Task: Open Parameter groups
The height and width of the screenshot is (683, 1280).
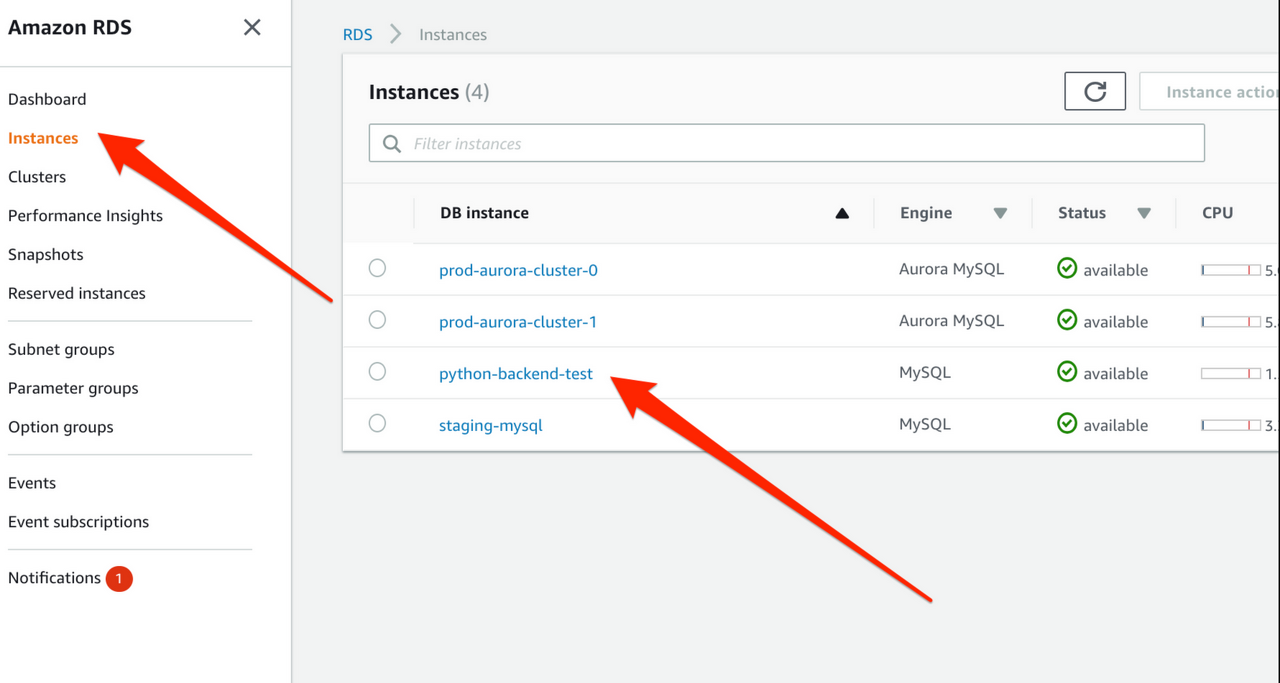Action: [73, 389]
